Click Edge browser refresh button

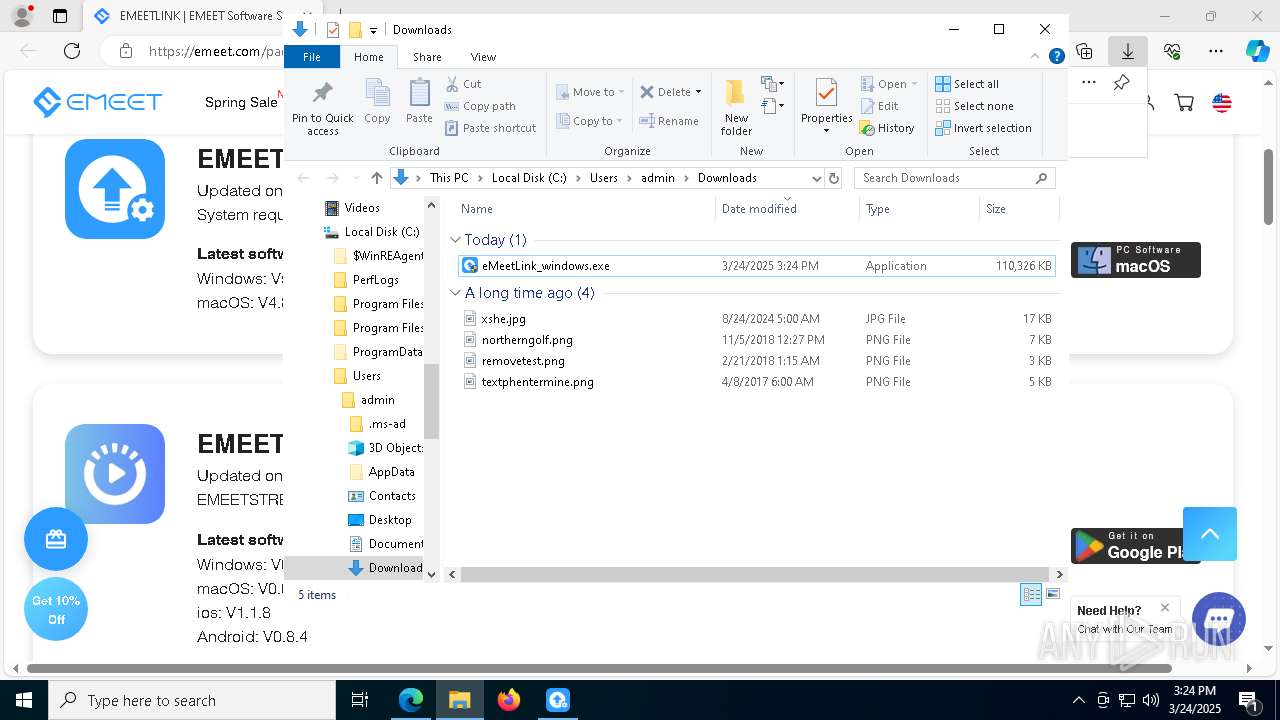[72, 51]
